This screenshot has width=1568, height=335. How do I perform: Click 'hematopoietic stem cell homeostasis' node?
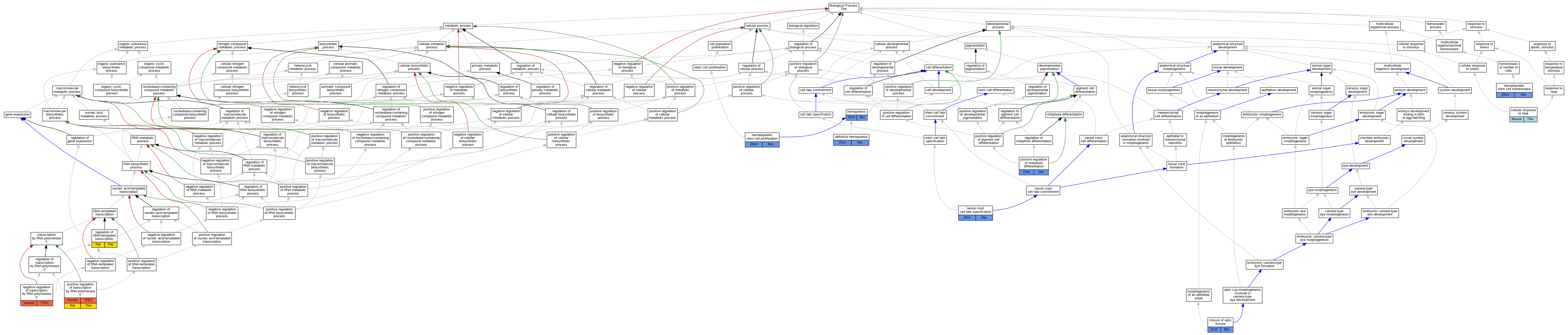point(1514,90)
